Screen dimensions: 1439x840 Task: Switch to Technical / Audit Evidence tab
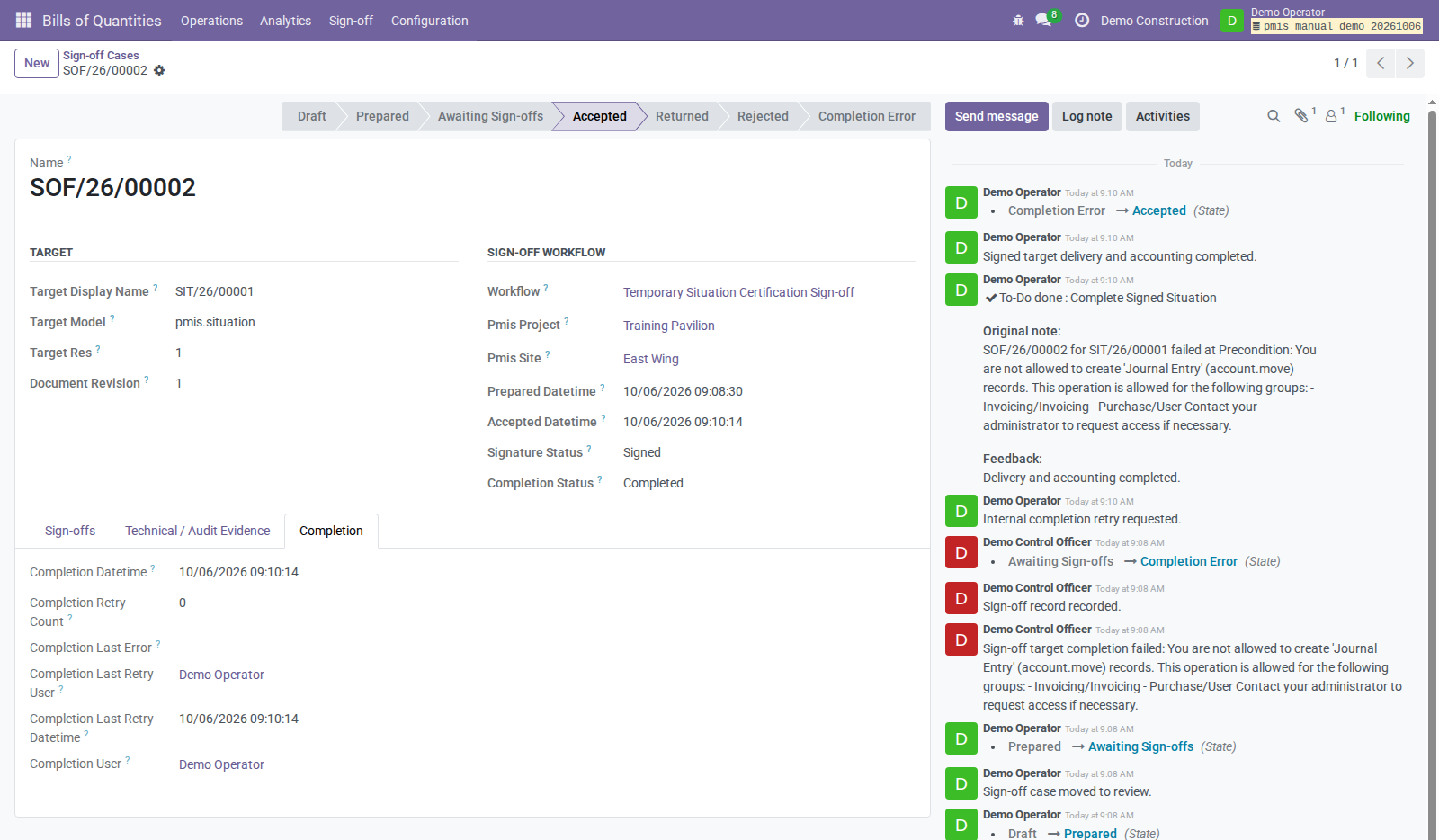pyautogui.click(x=197, y=531)
